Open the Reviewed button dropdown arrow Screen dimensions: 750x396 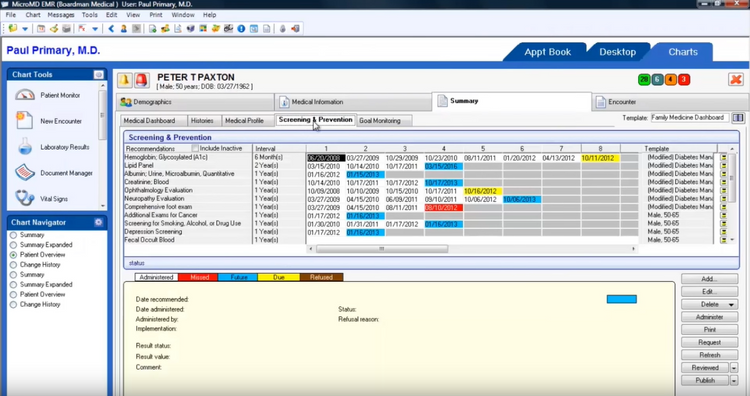click(x=734, y=368)
